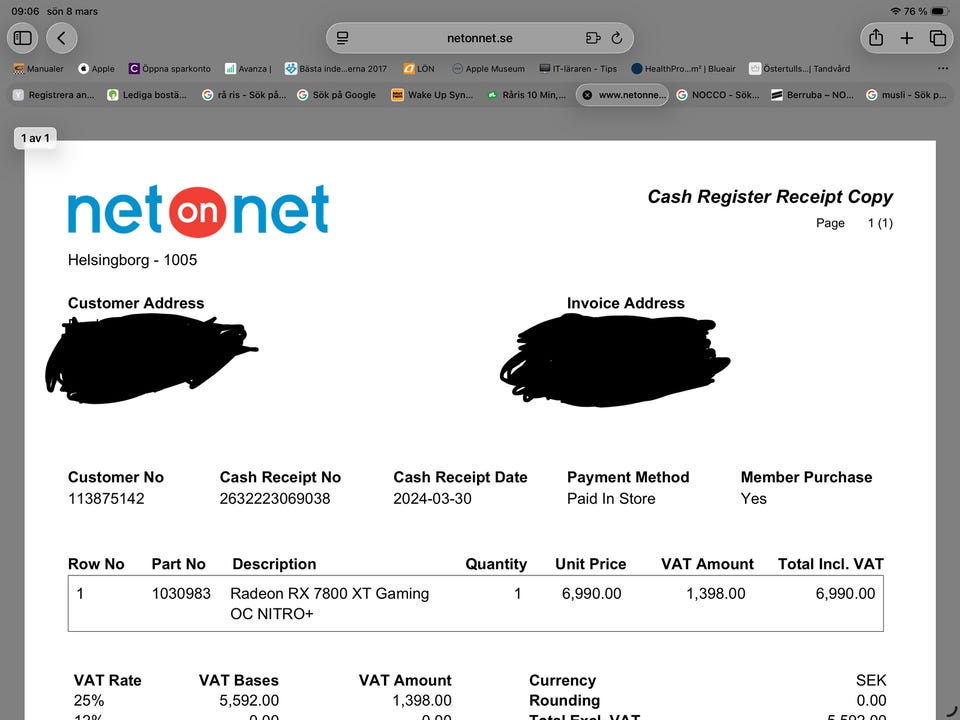Close the www.netonne... tab

pos(587,95)
